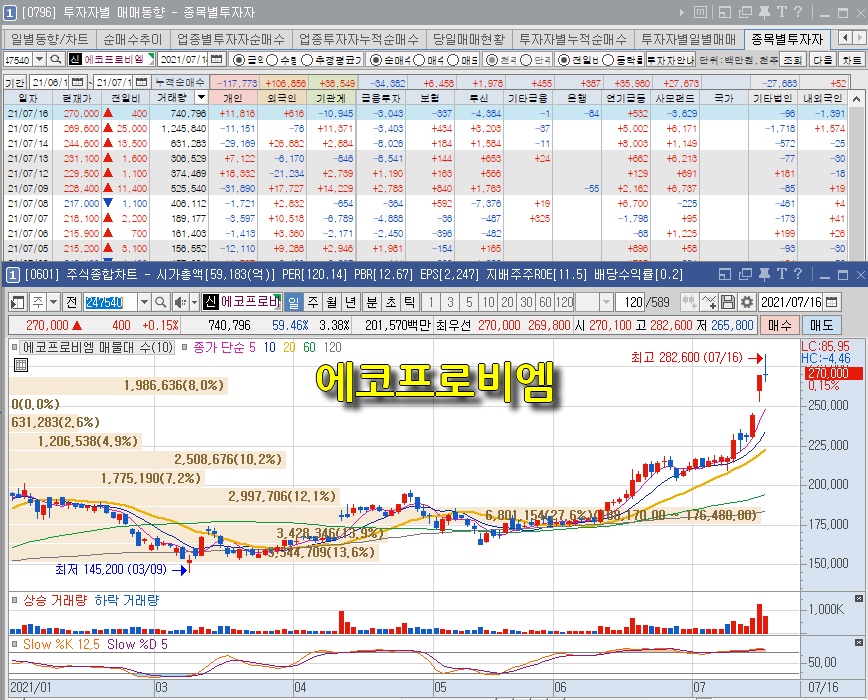
Task: Select the 분 minute period button
Action: (372, 302)
